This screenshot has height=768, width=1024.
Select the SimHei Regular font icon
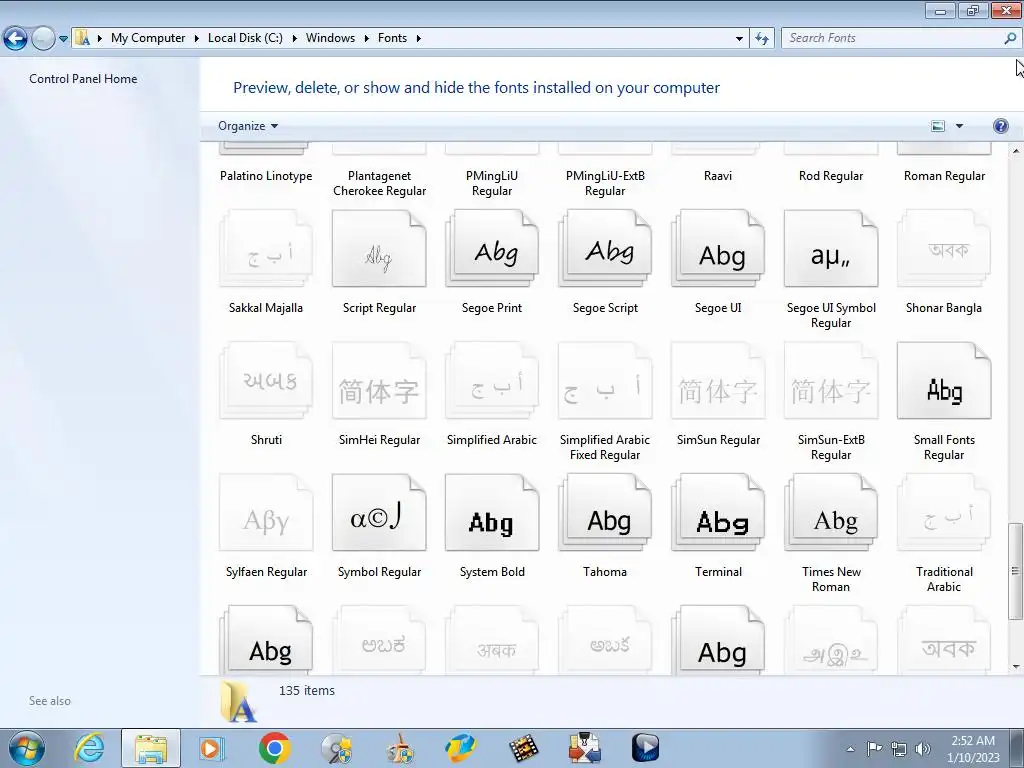coord(379,381)
